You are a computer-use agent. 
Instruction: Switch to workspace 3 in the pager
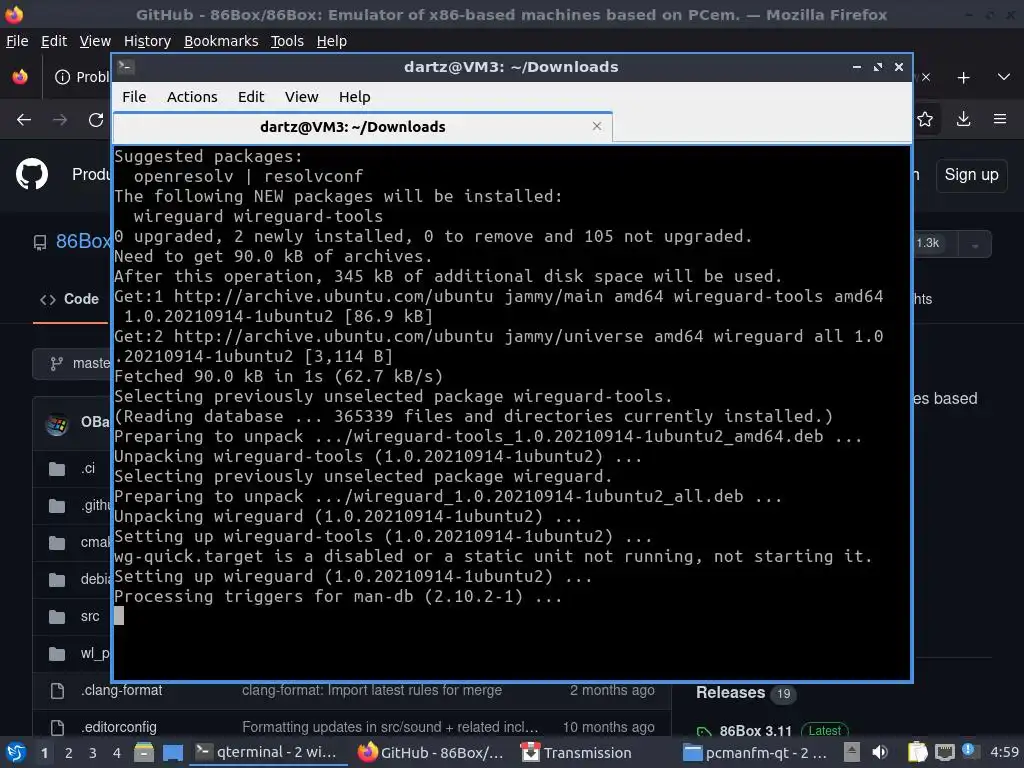[x=92, y=753]
